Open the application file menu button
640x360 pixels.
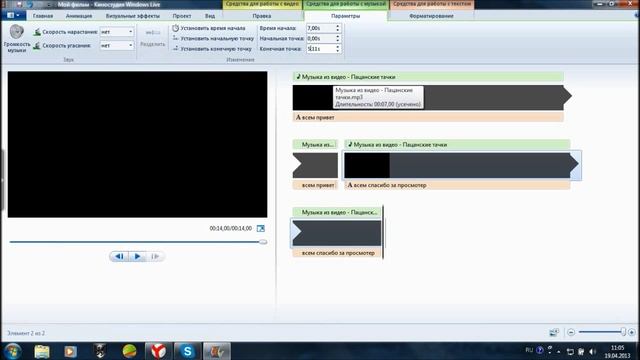(13, 16)
